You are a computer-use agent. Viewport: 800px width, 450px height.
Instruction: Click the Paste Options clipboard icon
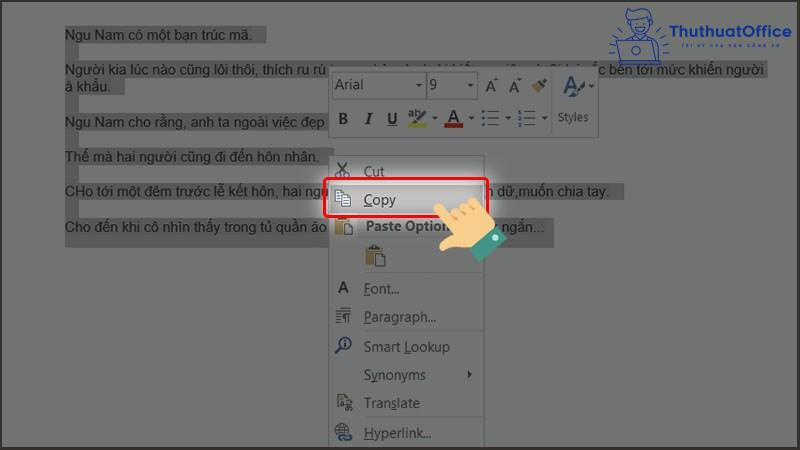click(x=344, y=226)
